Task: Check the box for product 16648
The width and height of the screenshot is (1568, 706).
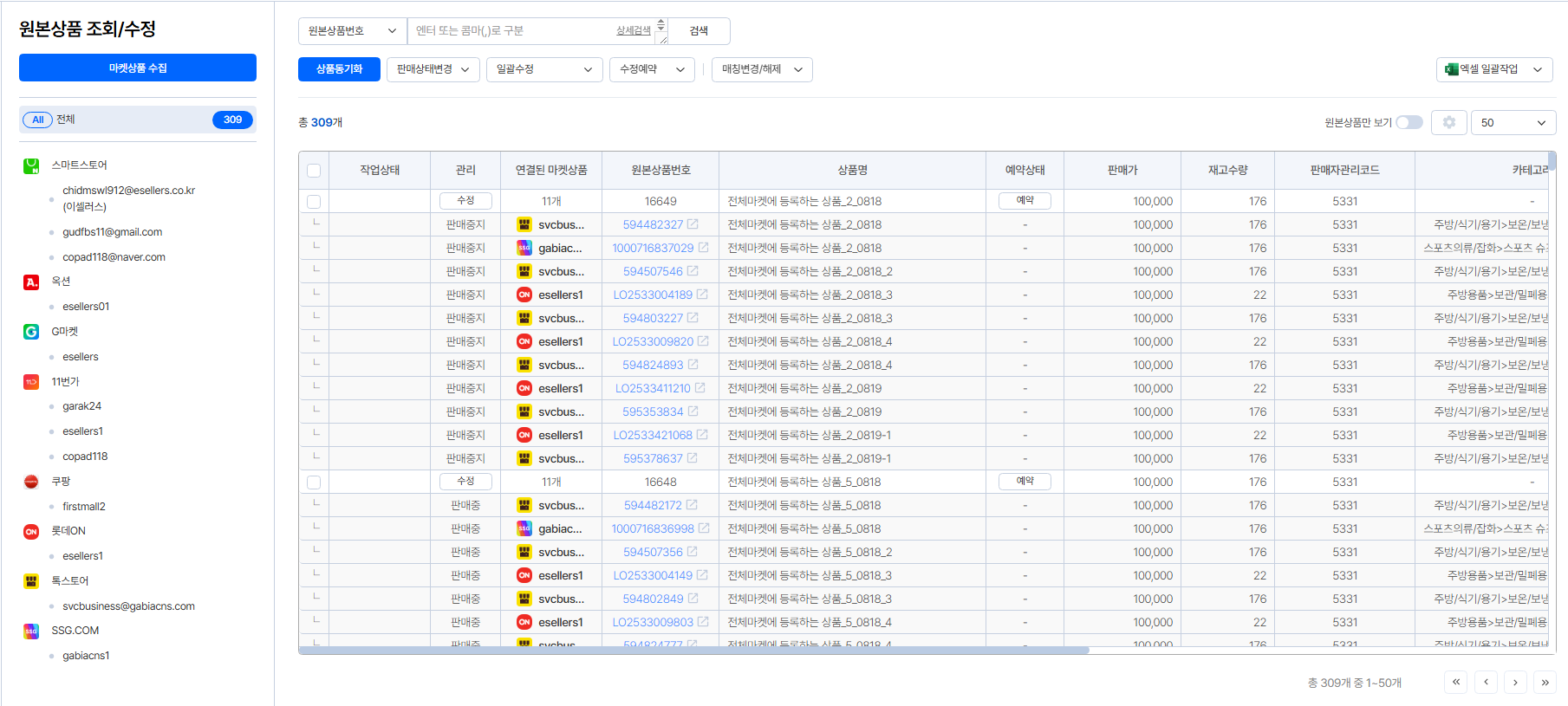Action: tap(314, 483)
